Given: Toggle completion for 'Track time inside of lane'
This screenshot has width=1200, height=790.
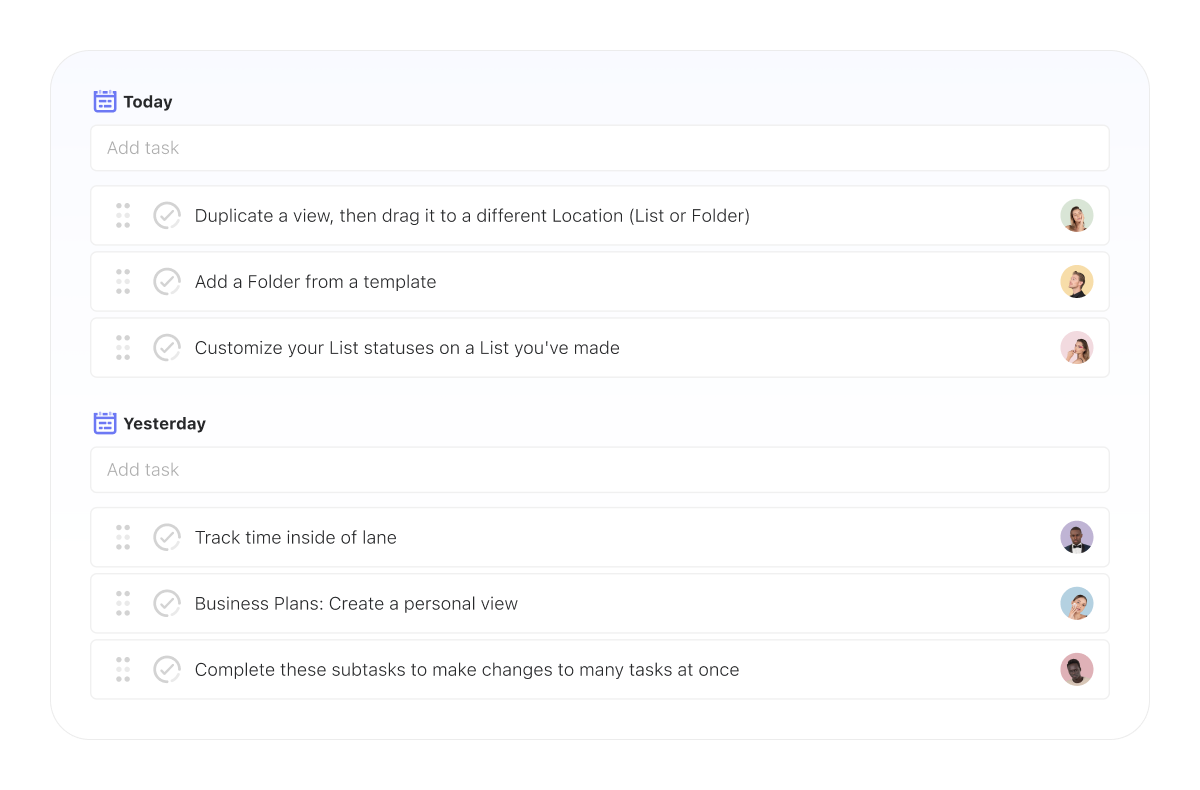Looking at the screenshot, I should (167, 537).
